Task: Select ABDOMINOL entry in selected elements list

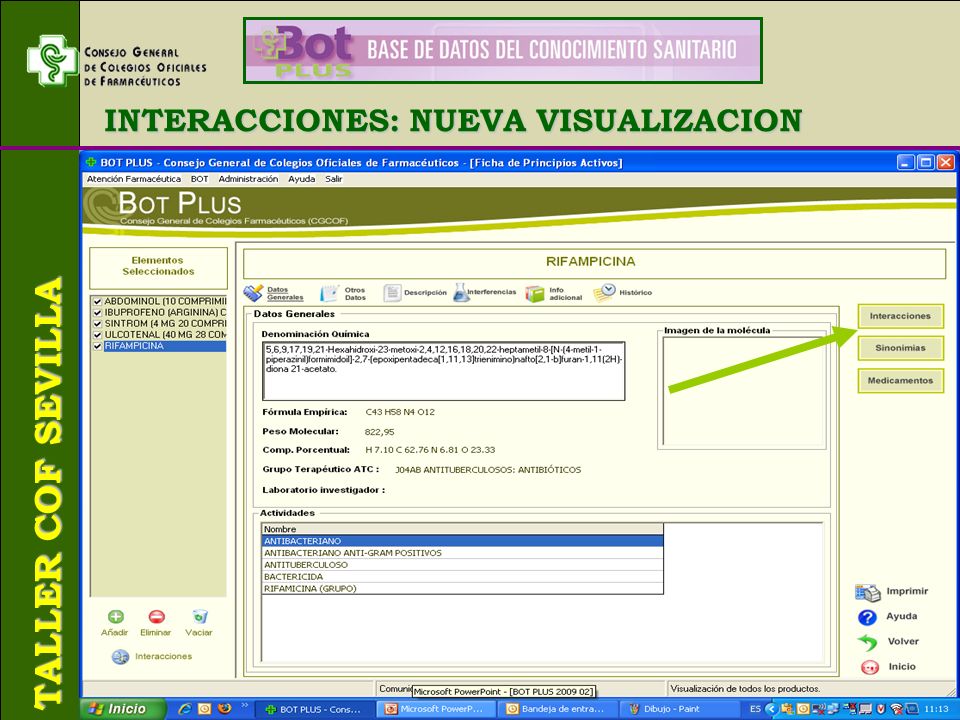Action: click(165, 302)
